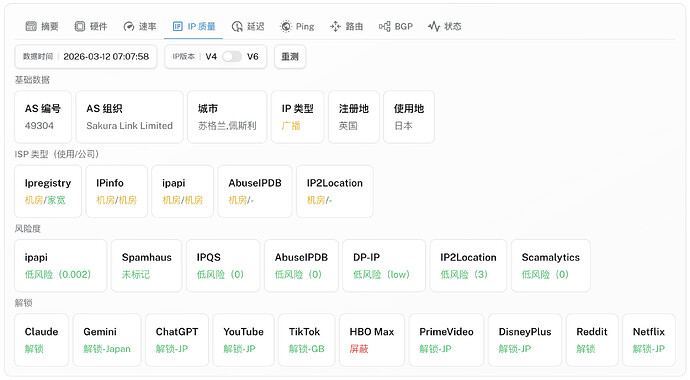
Task: Click the 速率 speed gauge icon
Action: tap(128, 26)
